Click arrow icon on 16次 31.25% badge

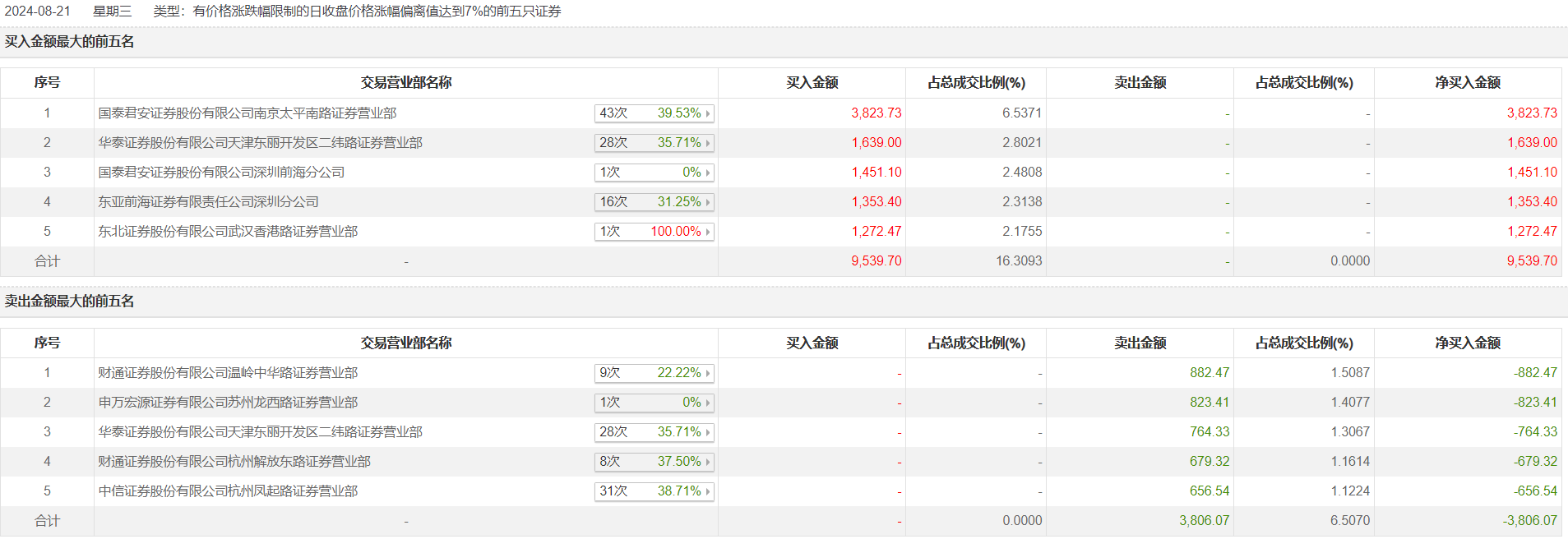707,202
